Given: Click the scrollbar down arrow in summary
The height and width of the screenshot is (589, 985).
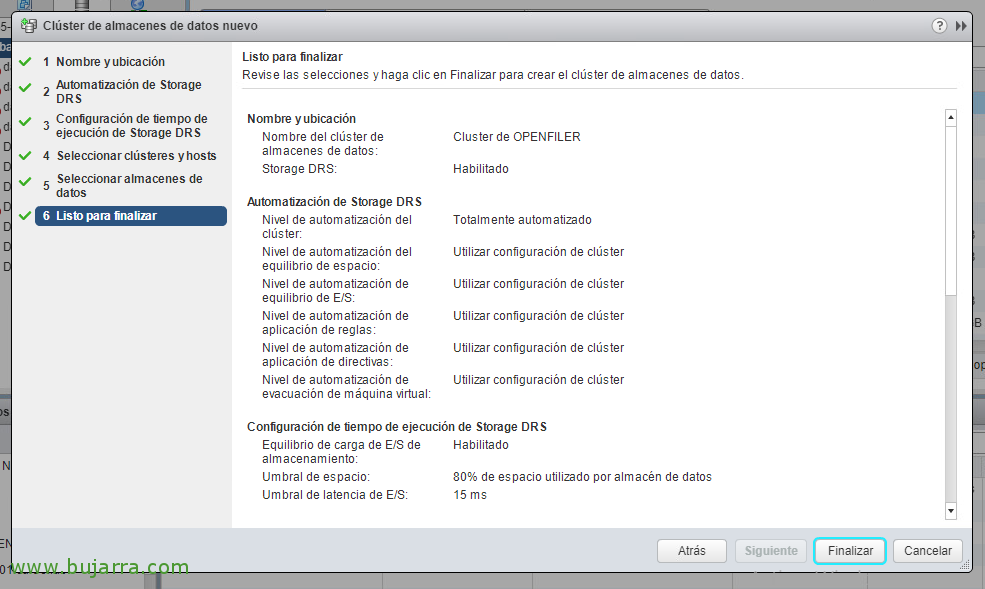Looking at the screenshot, I should point(951,511).
